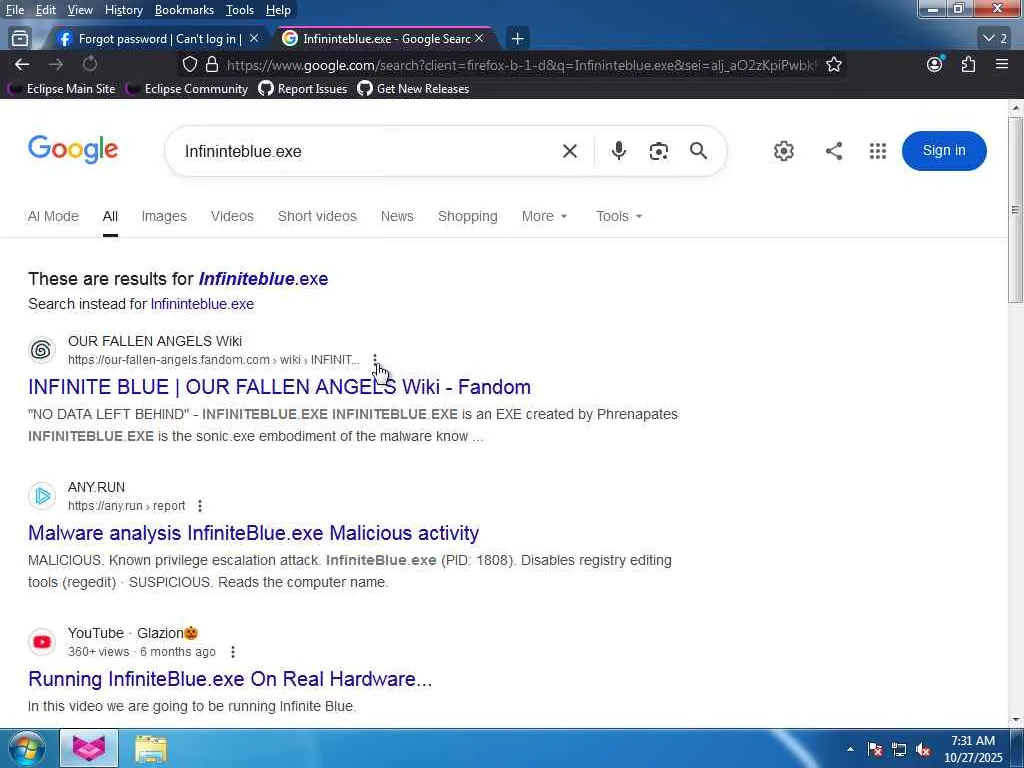Select the Videos search tab

232,216
